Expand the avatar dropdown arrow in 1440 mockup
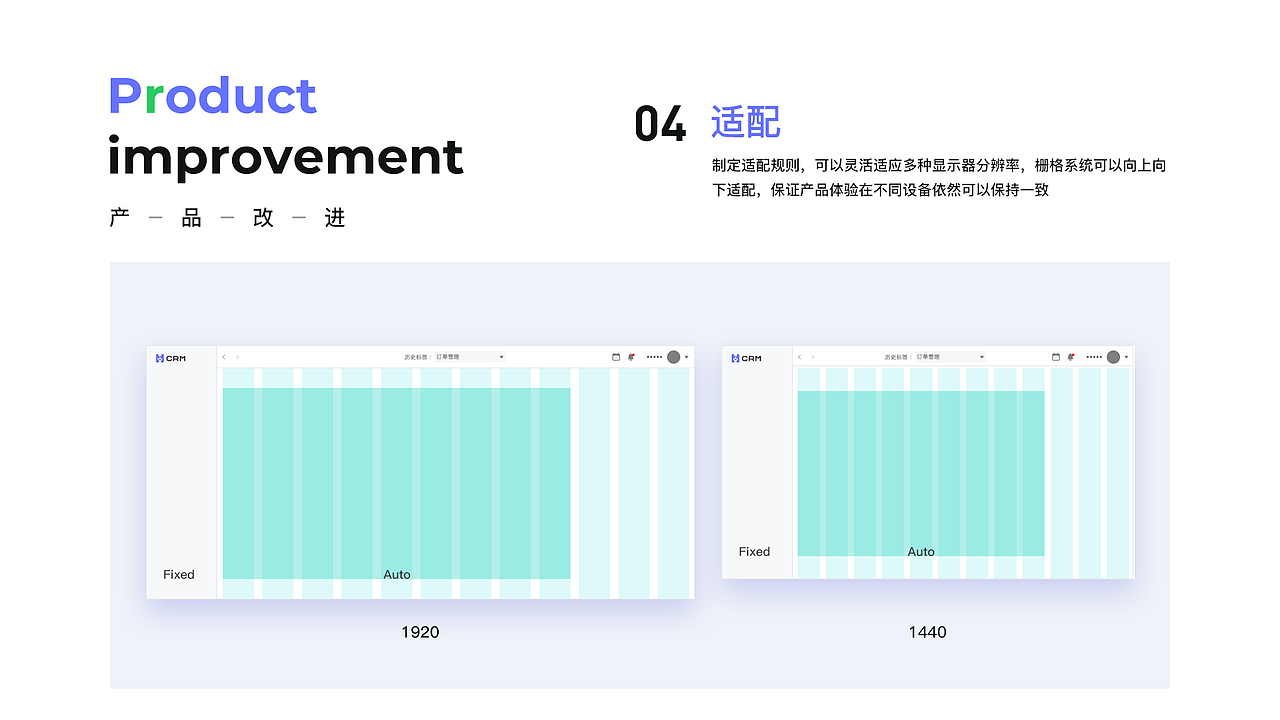 point(1126,357)
